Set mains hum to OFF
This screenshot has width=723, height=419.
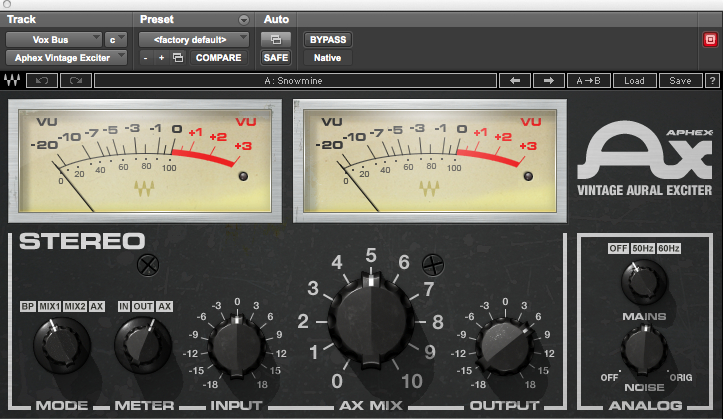(618, 248)
